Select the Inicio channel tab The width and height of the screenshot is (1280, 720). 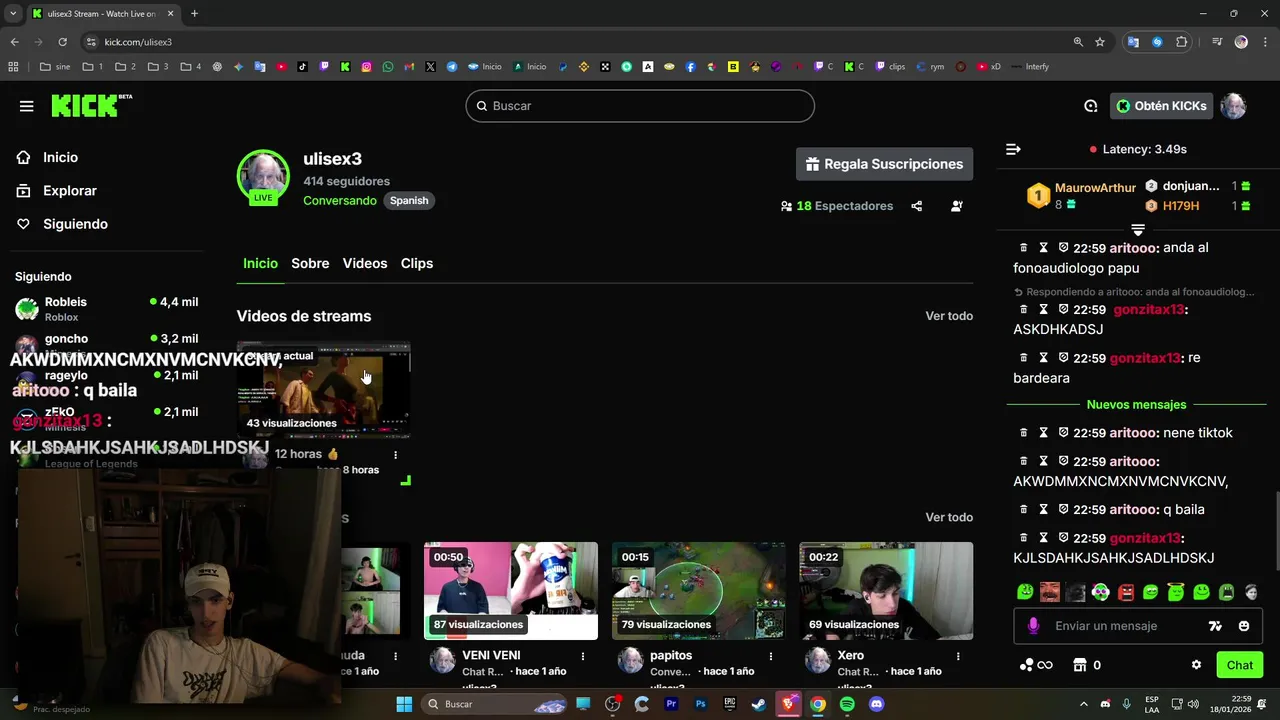pyautogui.click(x=260, y=263)
